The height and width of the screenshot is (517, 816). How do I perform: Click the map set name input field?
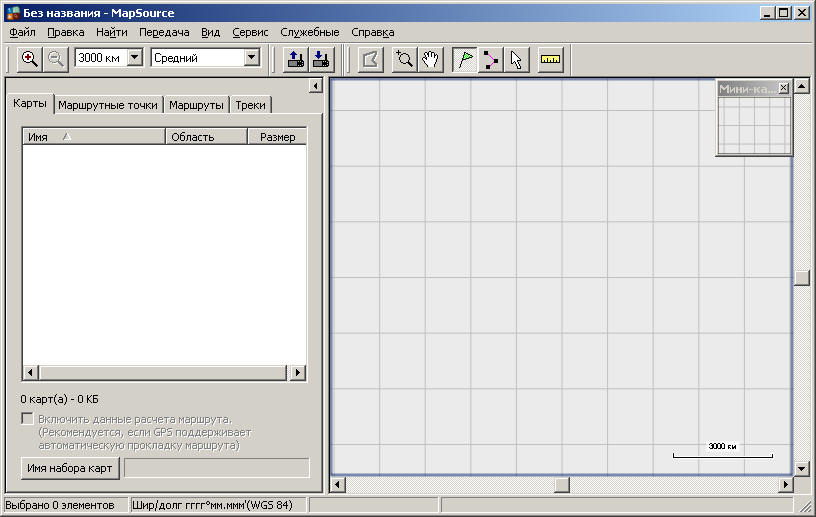216,468
